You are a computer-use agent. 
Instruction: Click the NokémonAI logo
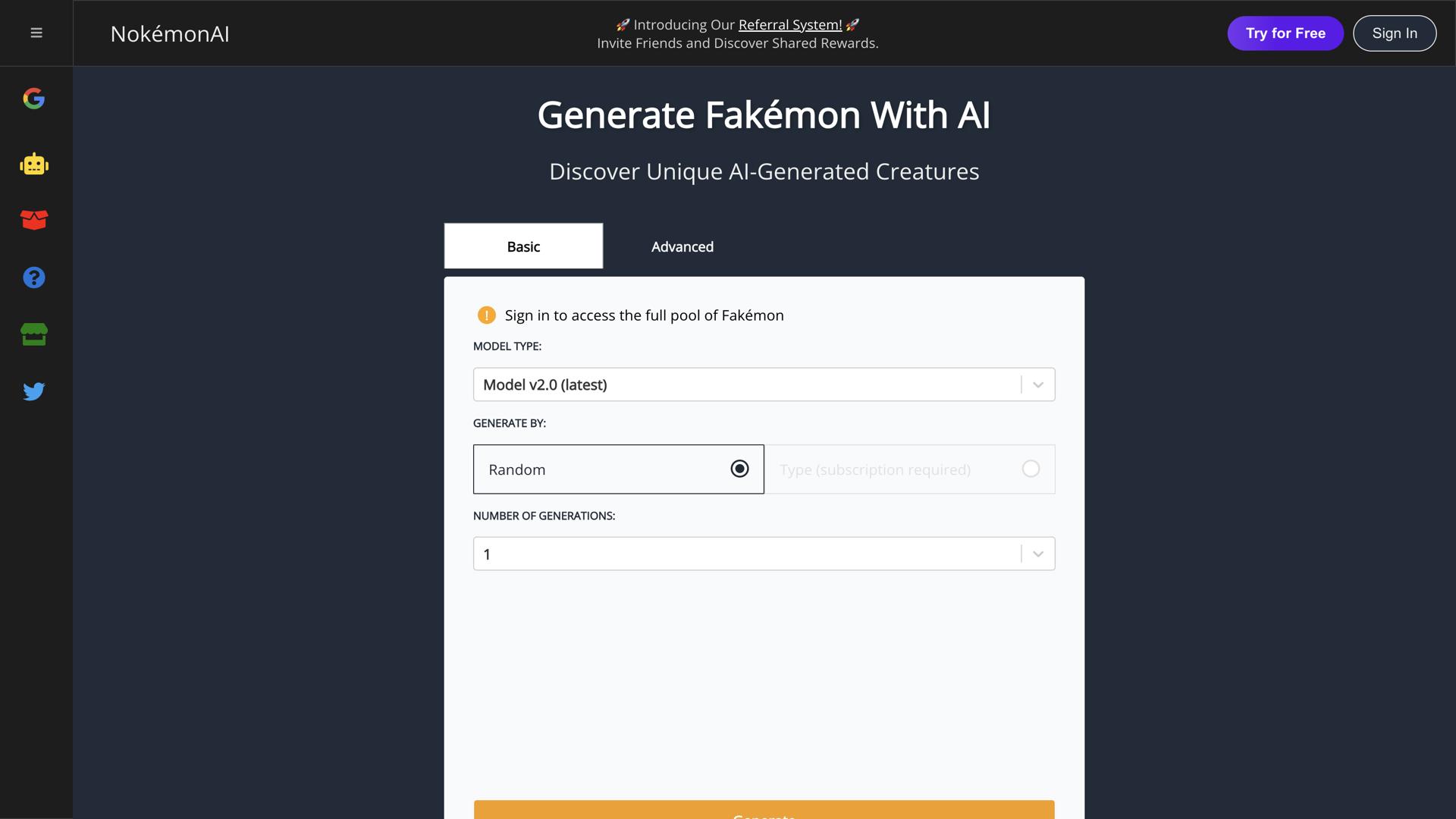(169, 33)
